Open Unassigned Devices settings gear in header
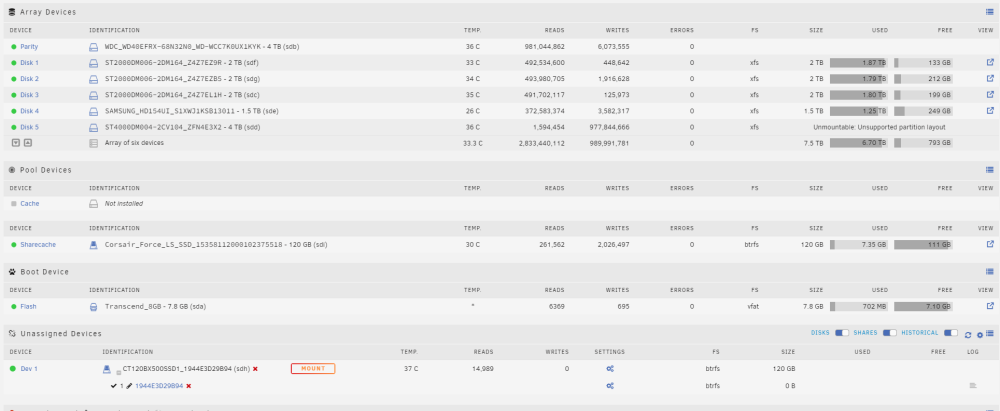 pyautogui.click(x=980, y=334)
